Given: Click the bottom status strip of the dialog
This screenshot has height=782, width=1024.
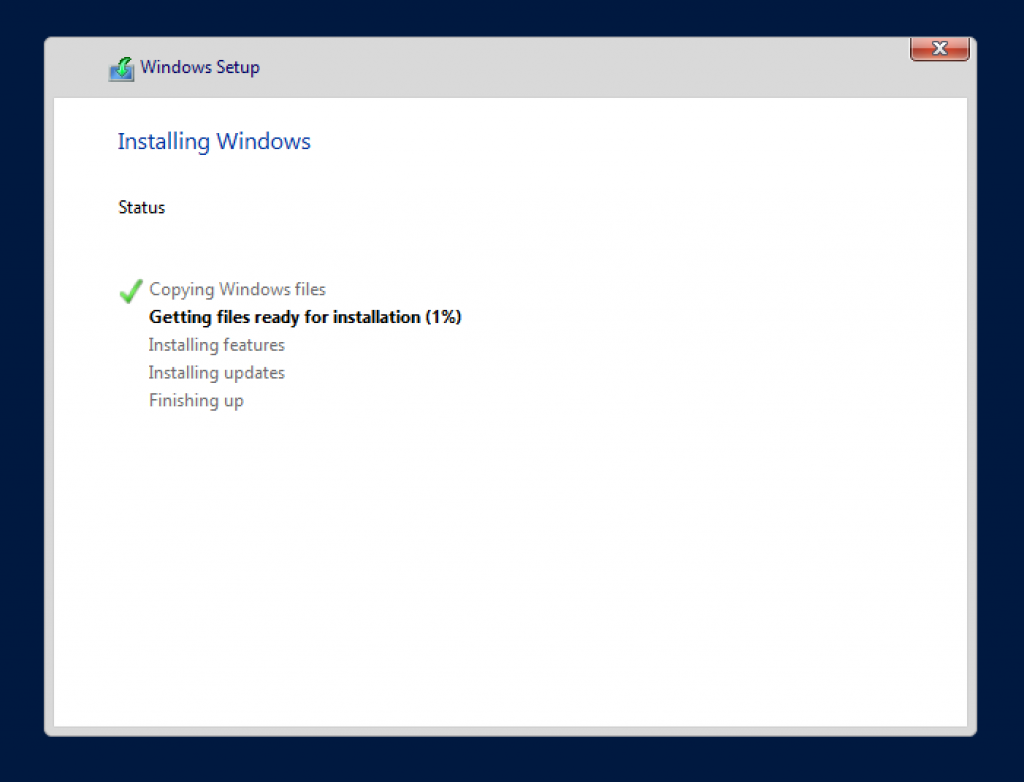Looking at the screenshot, I should pos(512,728).
